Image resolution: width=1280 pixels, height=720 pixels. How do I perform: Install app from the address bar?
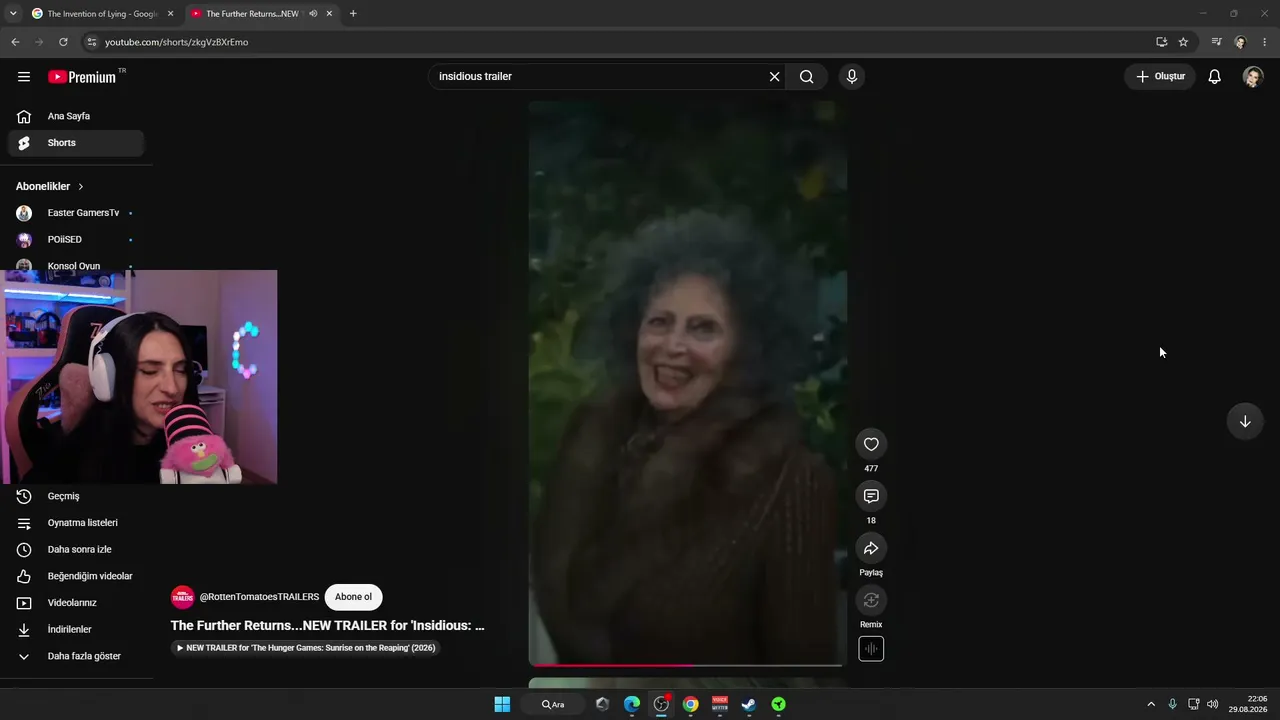click(x=1161, y=42)
